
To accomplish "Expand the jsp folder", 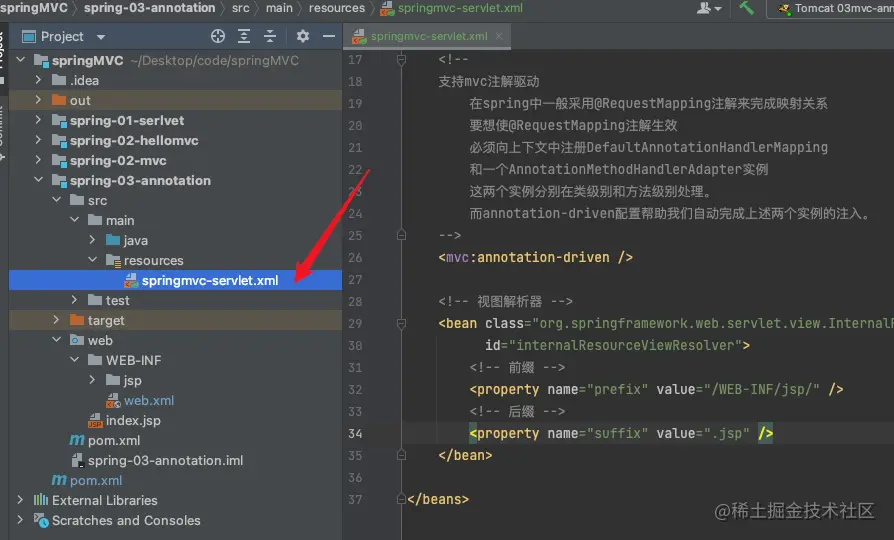I will click(92, 380).
